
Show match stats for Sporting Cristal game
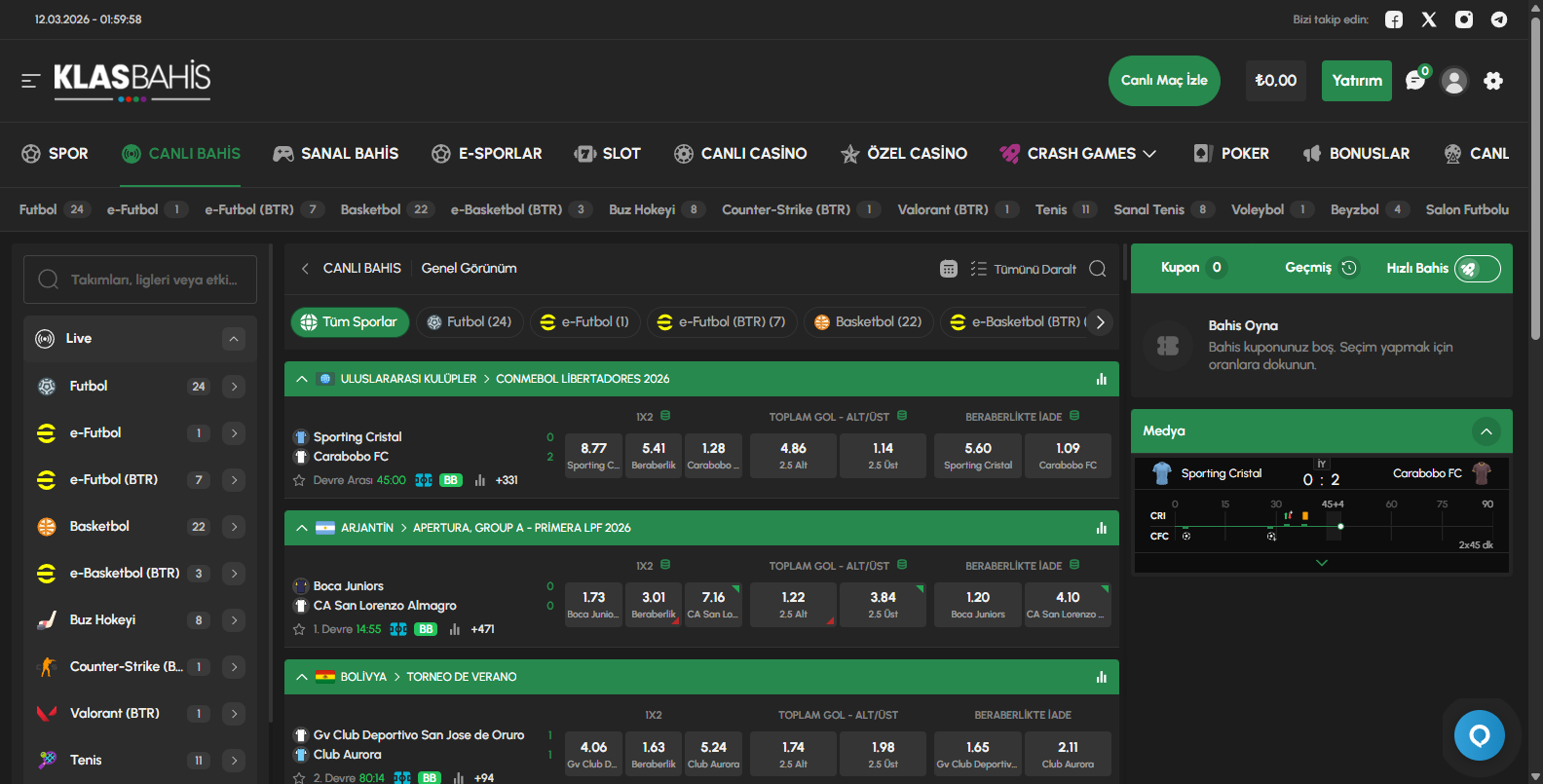(x=480, y=480)
